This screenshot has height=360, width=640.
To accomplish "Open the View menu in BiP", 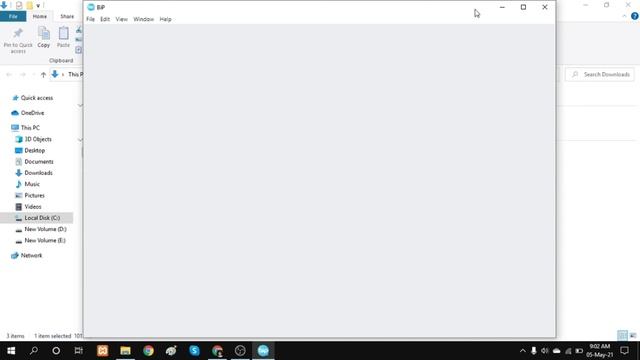I will click(x=121, y=19).
